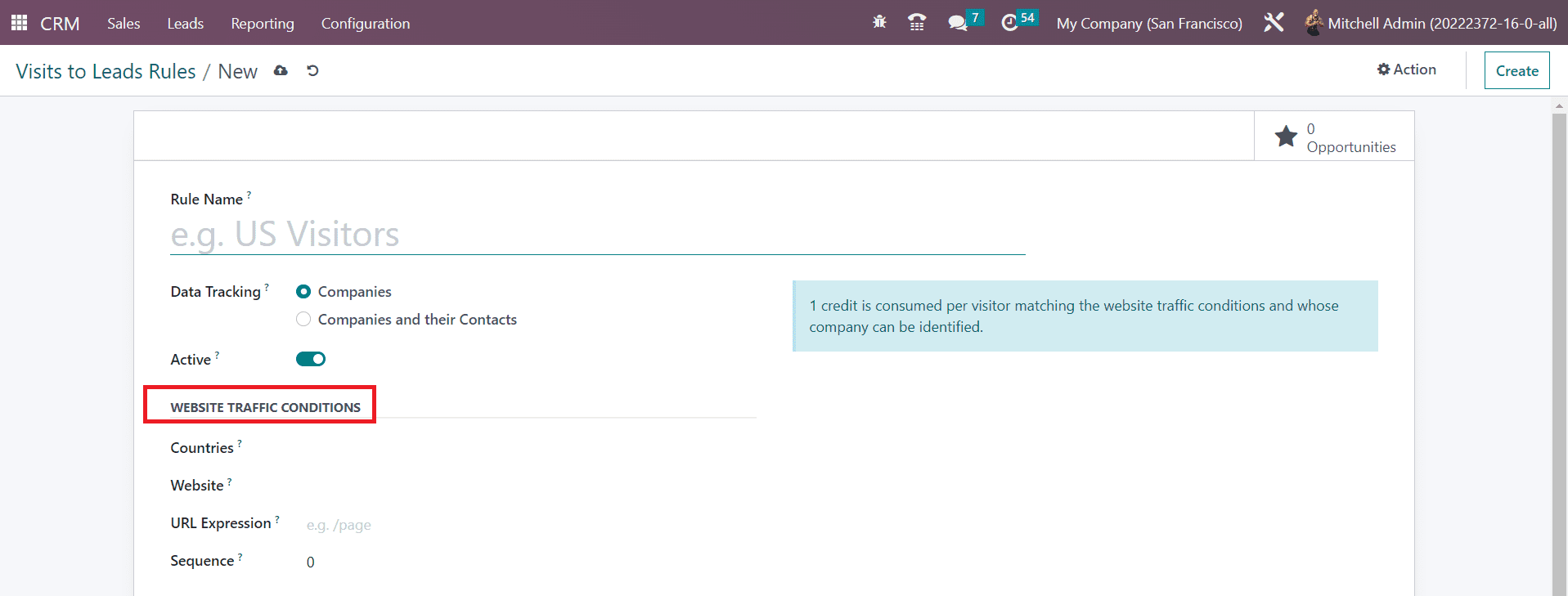The width and height of the screenshot is (1568, 596).
Task: Open the company switcher My Company
Action: click(1148, 23)
